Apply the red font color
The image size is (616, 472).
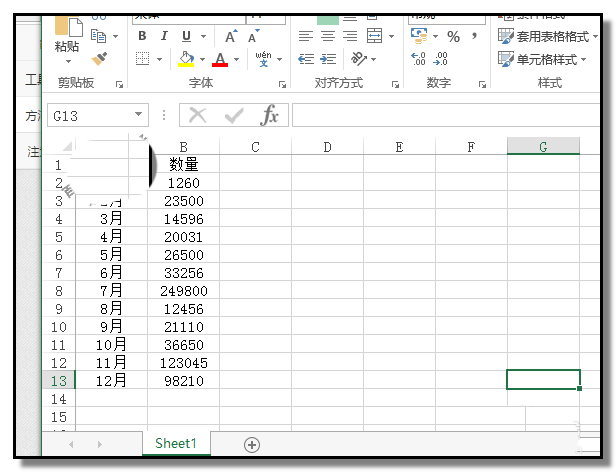(x=221, y=60)
